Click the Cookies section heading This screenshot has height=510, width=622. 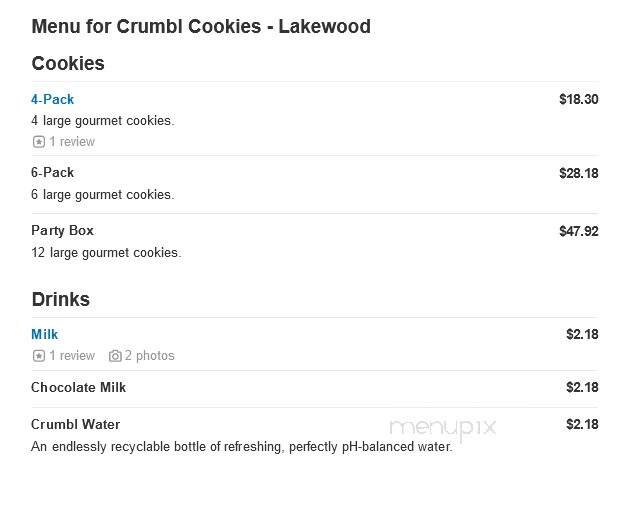(x=68, y=63)
